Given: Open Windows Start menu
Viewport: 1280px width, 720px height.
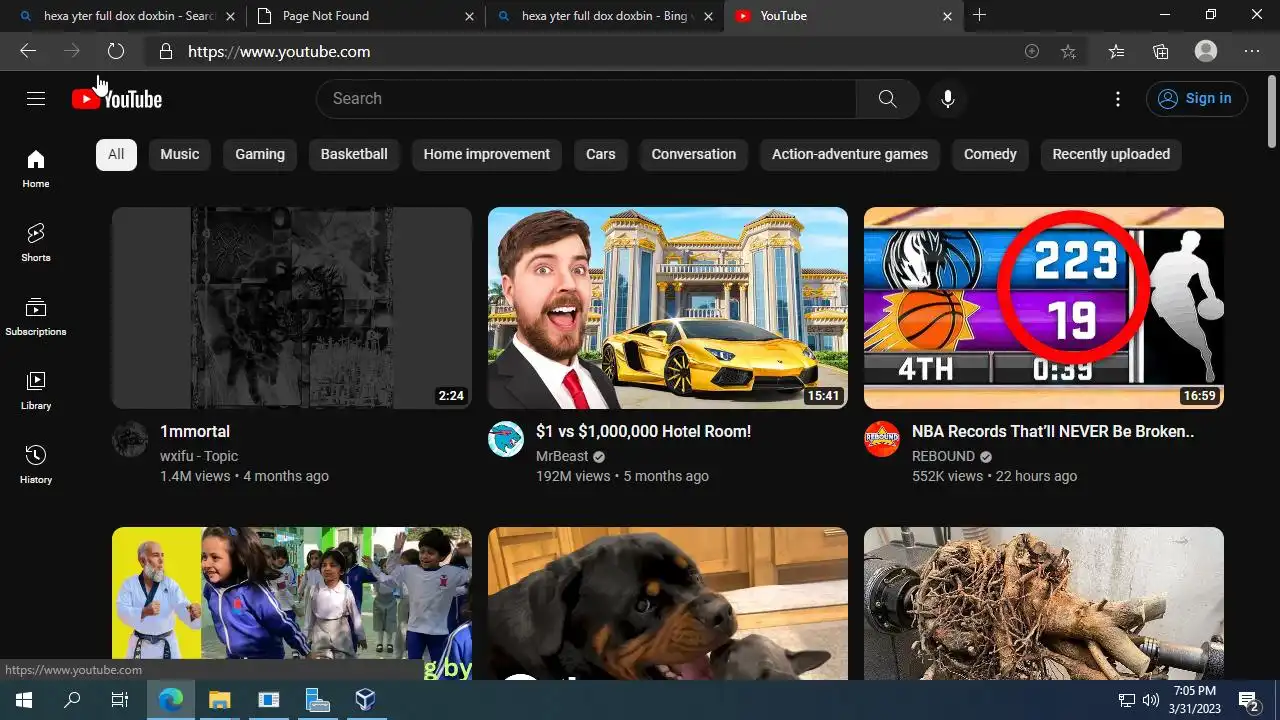Looking at the screenshot, I should pos(24,700).
